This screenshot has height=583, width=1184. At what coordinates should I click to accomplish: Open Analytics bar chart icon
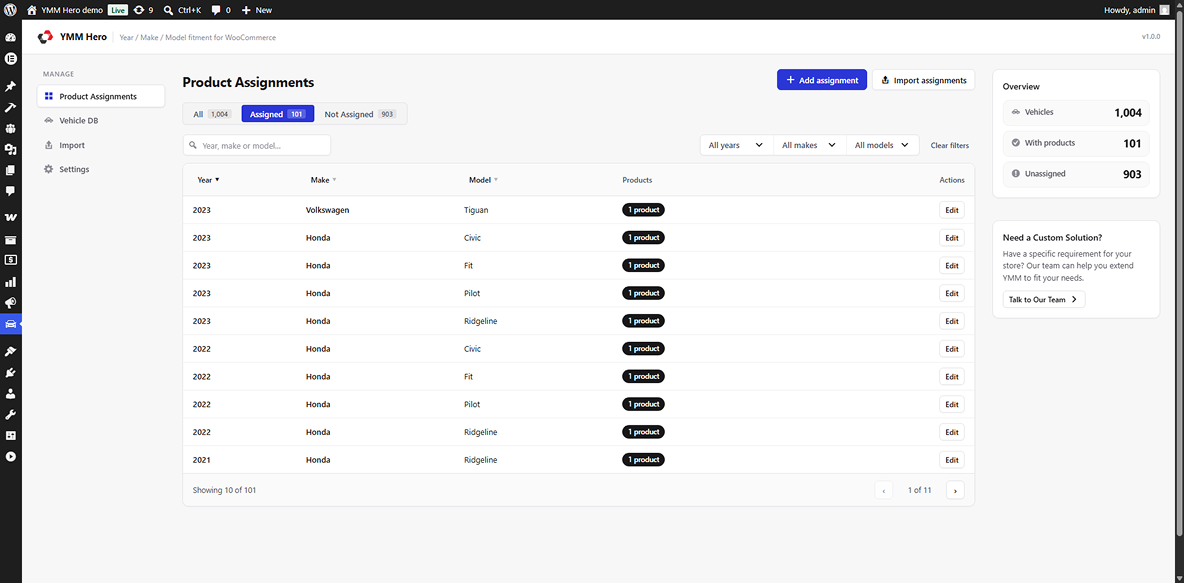(11, 282)
